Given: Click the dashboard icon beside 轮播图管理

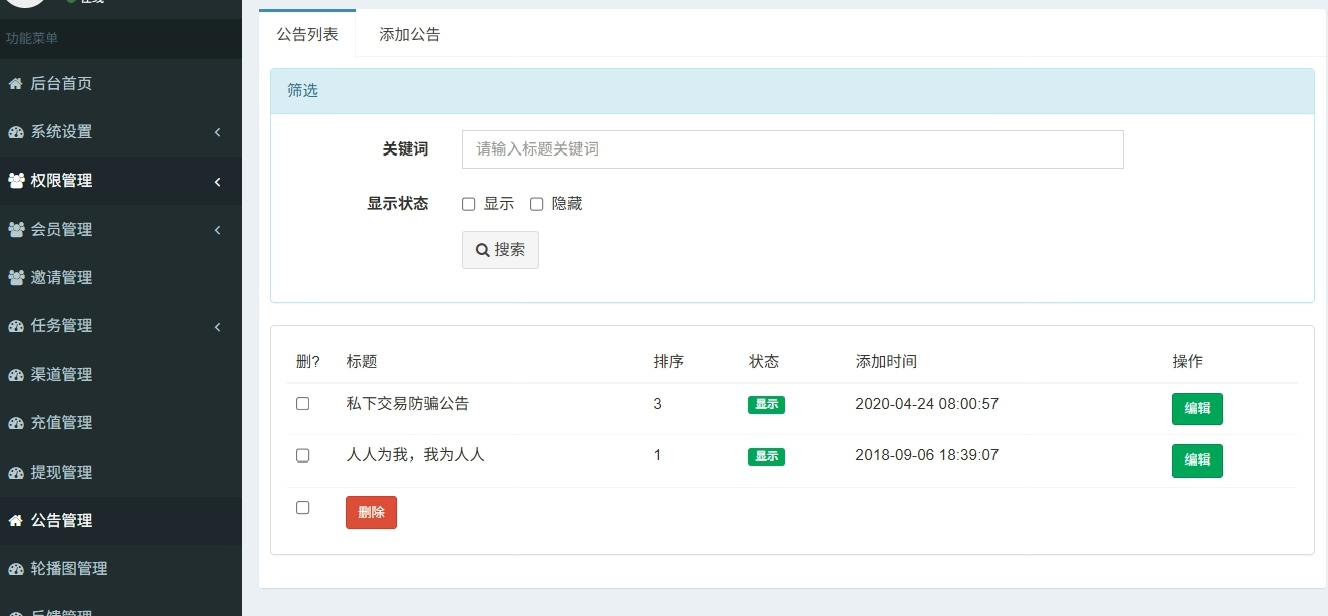Looking at the screenshot, I should click(15, 569).
